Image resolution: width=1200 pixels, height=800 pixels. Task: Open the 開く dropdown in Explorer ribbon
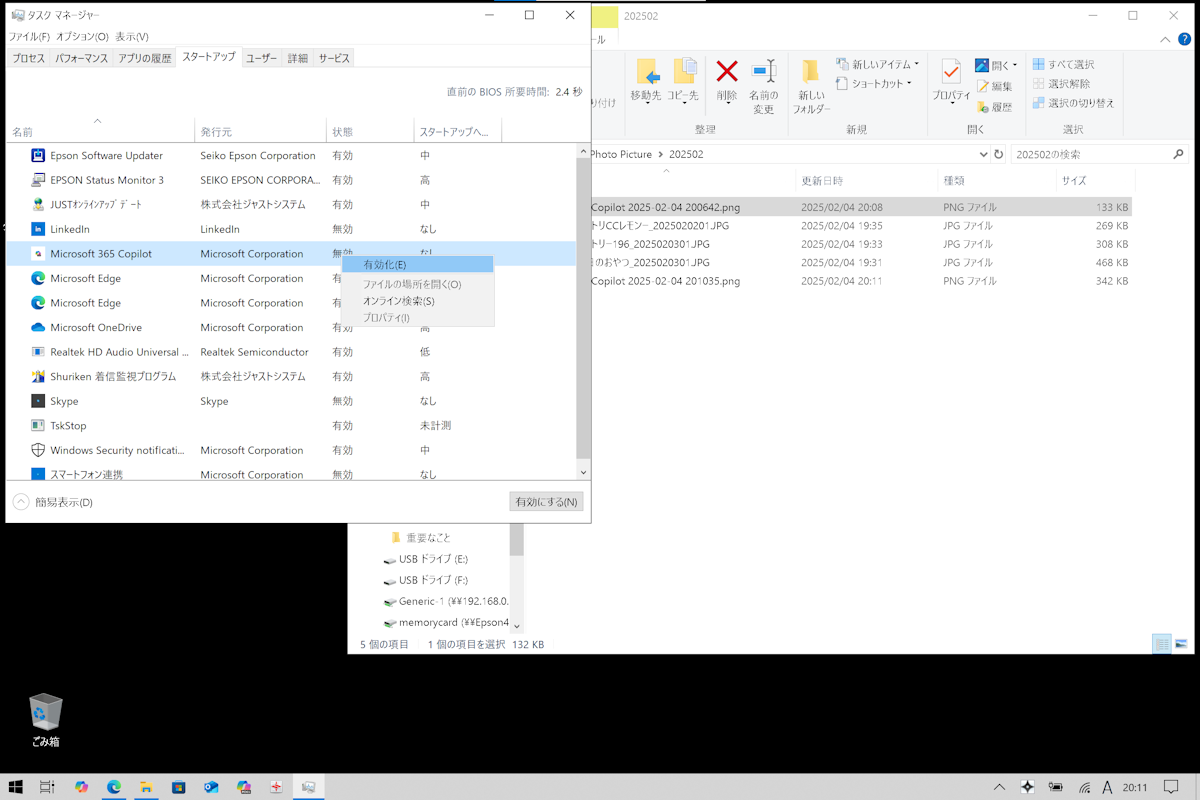click(x=997, y=65)
